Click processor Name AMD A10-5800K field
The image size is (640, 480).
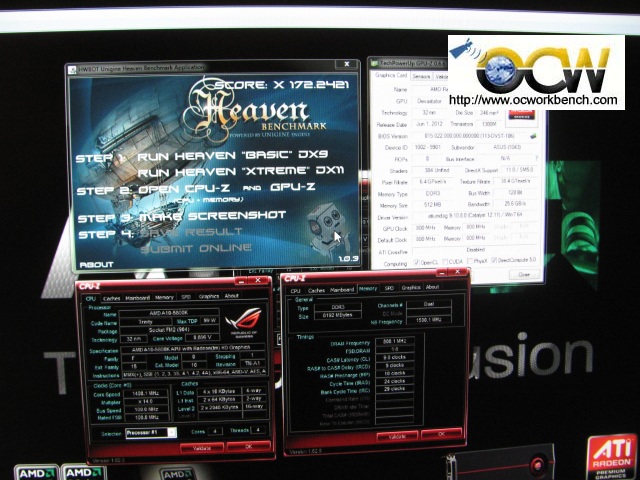point(169,313)
